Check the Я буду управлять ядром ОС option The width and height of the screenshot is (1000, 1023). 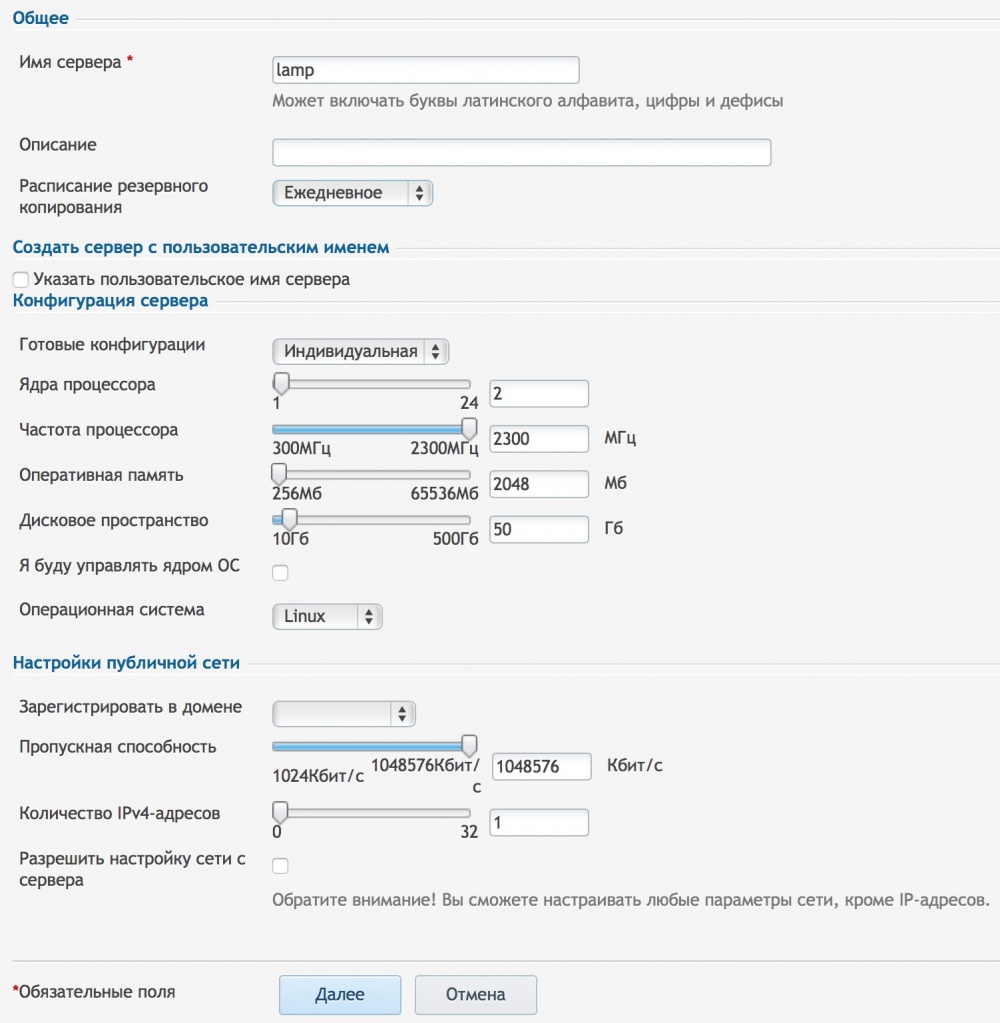click(x=280, y=572)
